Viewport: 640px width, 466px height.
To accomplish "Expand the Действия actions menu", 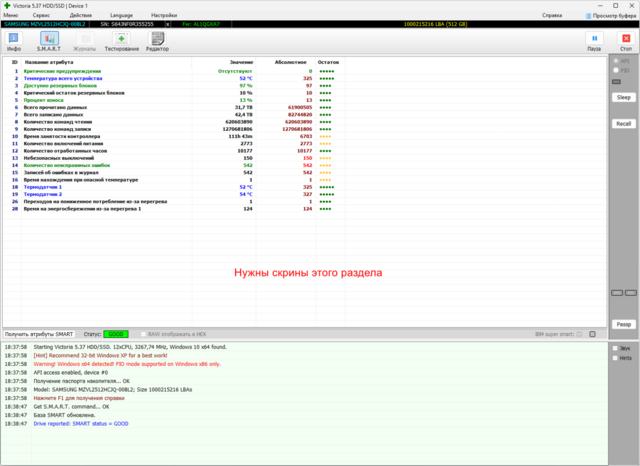I will pos(81,16).
